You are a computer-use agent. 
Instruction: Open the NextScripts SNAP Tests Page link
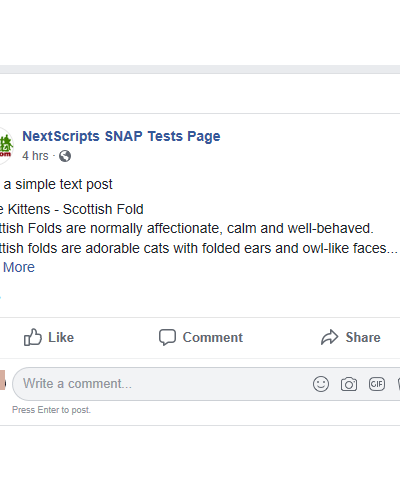click(x=121, y=136)
